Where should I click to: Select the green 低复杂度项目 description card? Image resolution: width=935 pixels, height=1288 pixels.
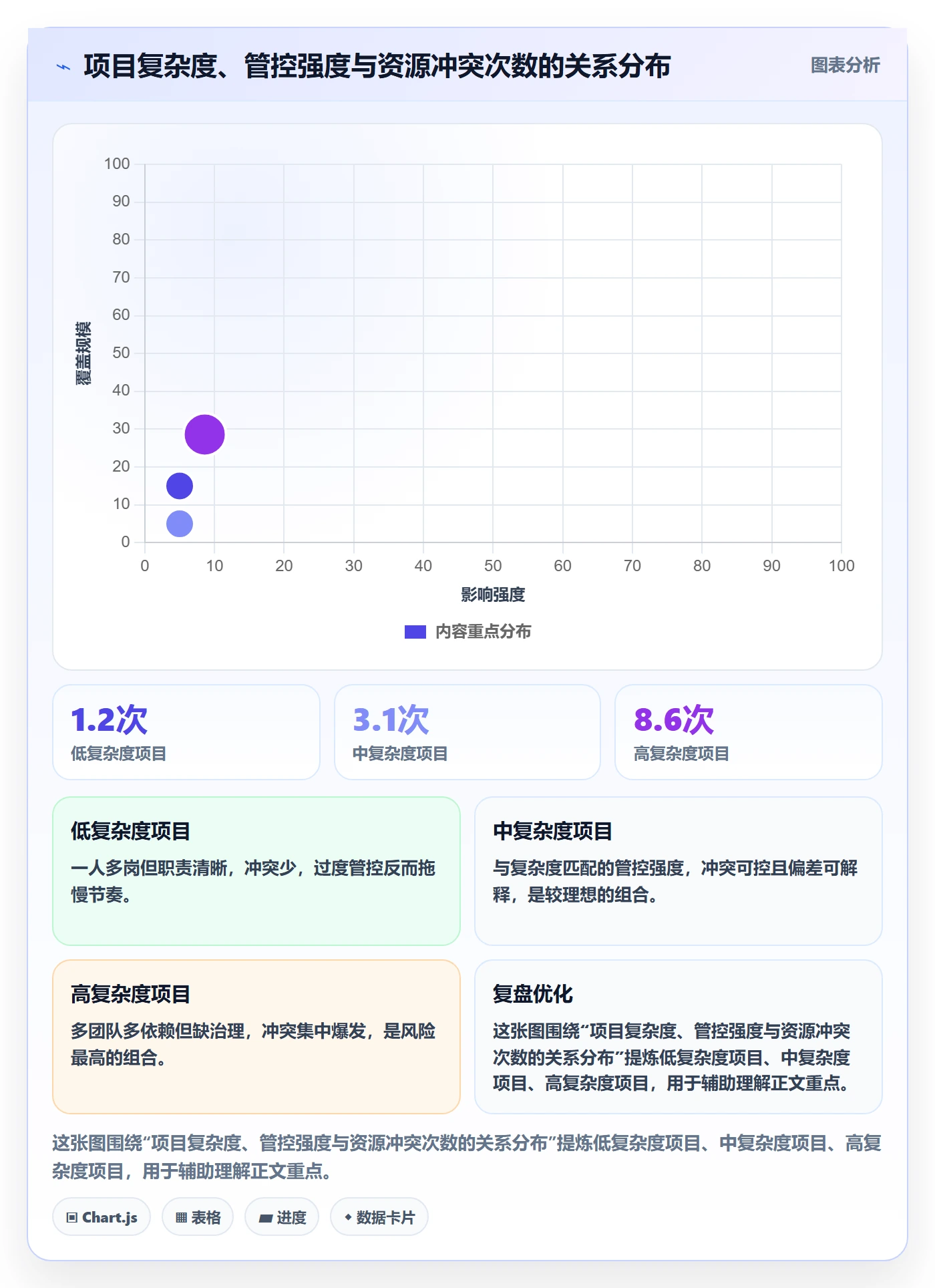256,871
